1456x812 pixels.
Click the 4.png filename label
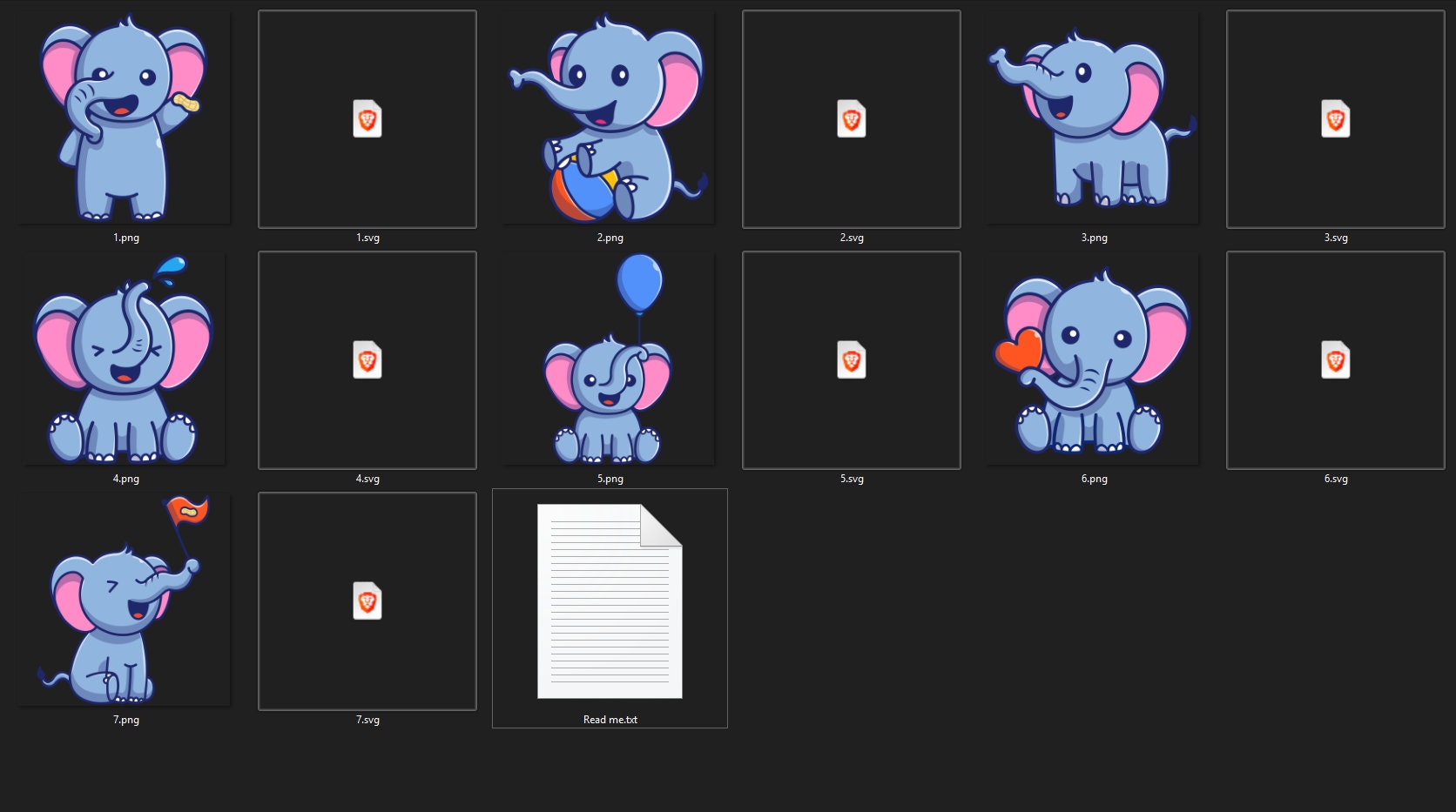(x=125, y=478)
